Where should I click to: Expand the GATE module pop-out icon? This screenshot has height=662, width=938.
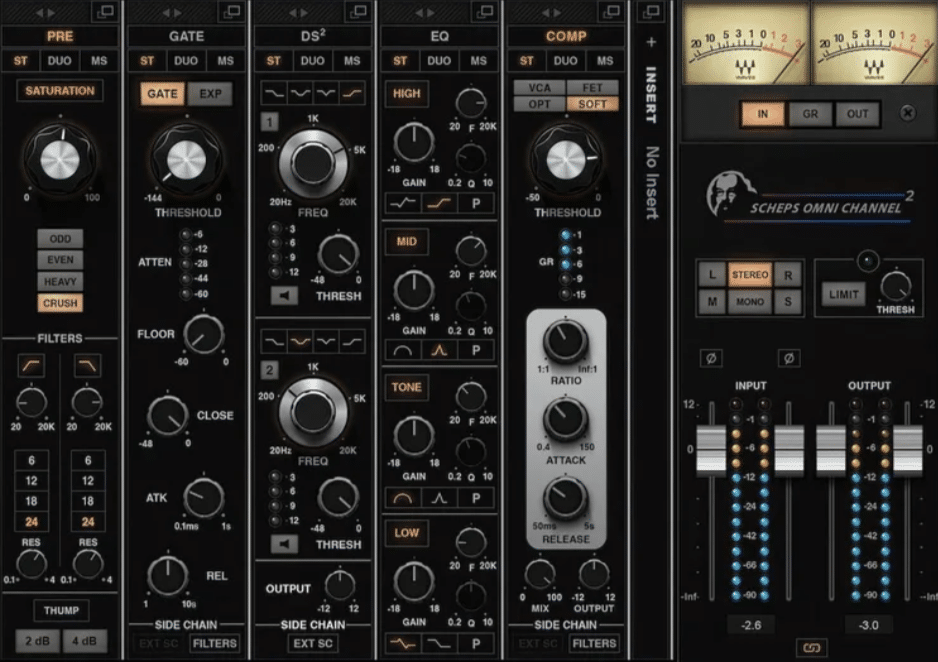point(232,11)
